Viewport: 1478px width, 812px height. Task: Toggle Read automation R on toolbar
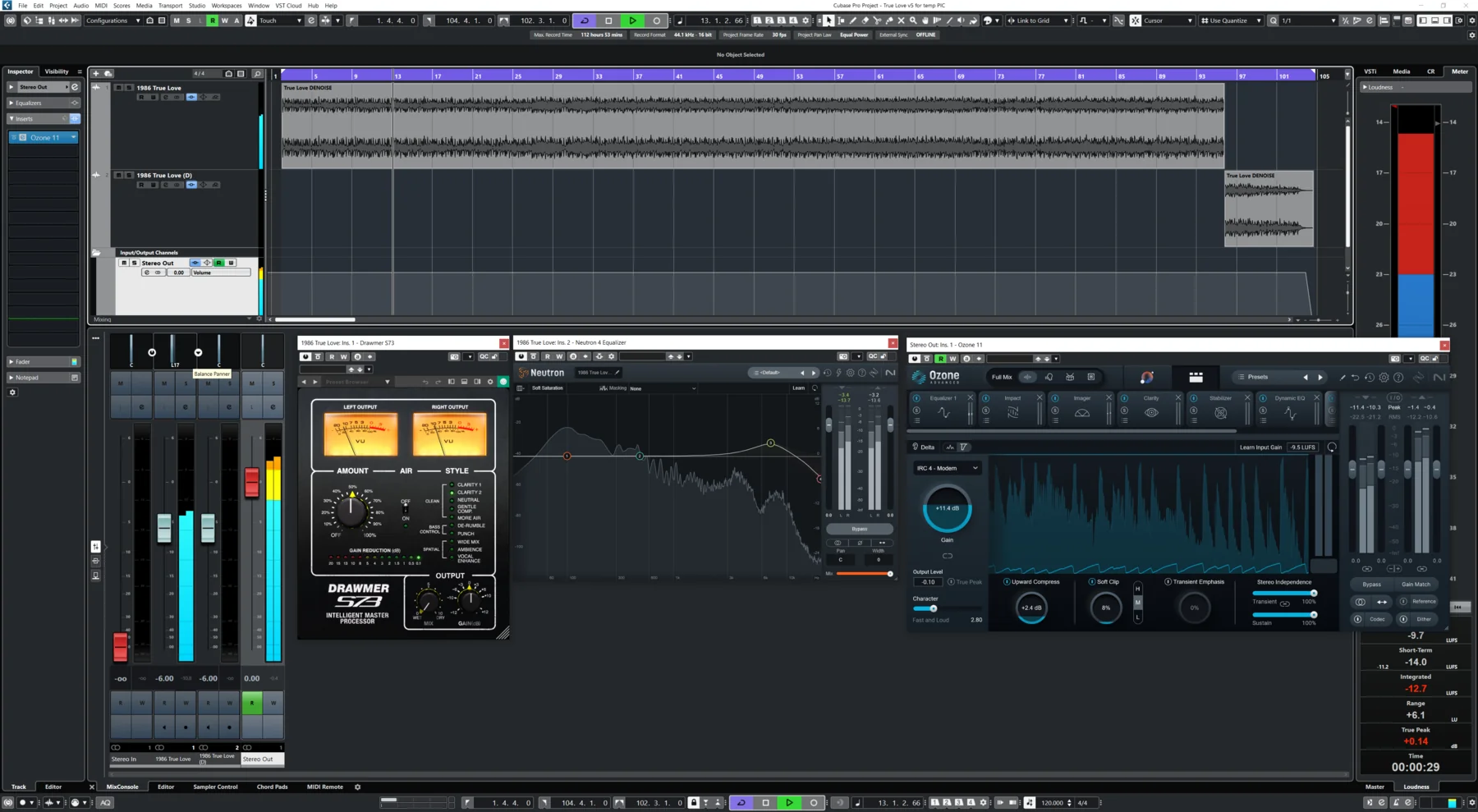click(213, 21)
